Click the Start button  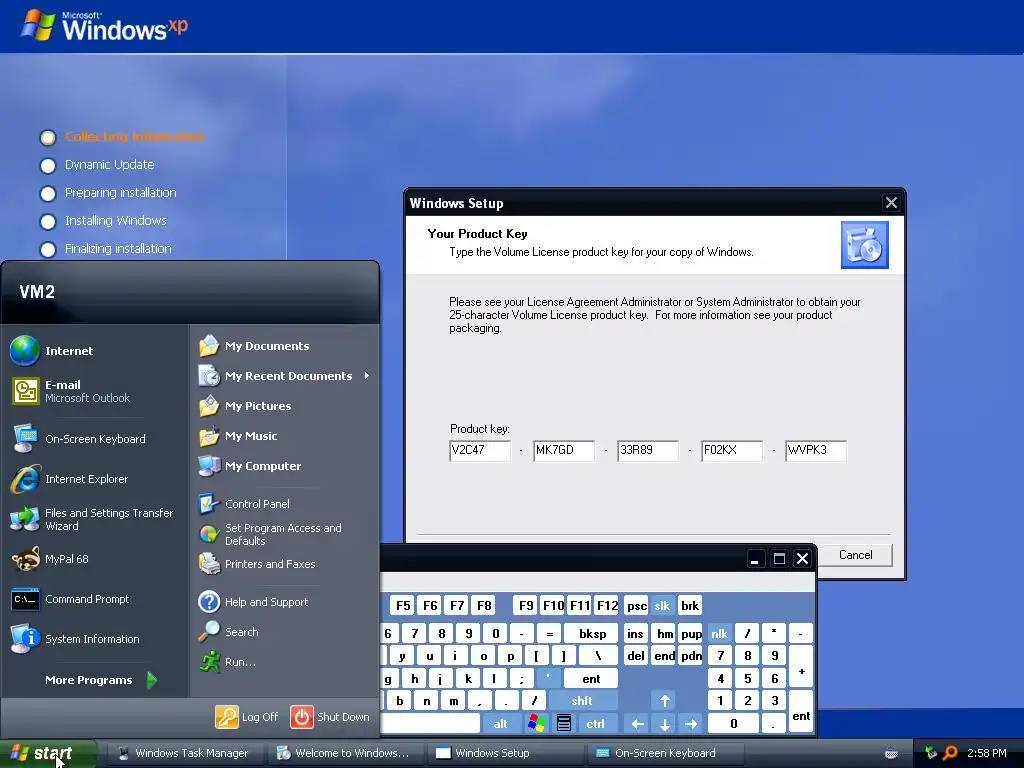pos(48,753)
